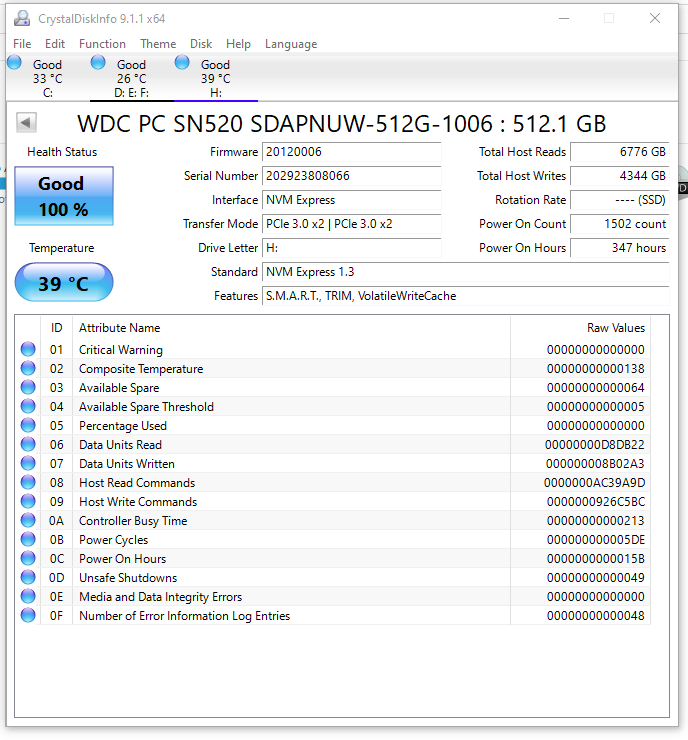Click the raw value 00000000D8DB22
The height and width of the screenshot is (740, 688).
click(595, 445)
